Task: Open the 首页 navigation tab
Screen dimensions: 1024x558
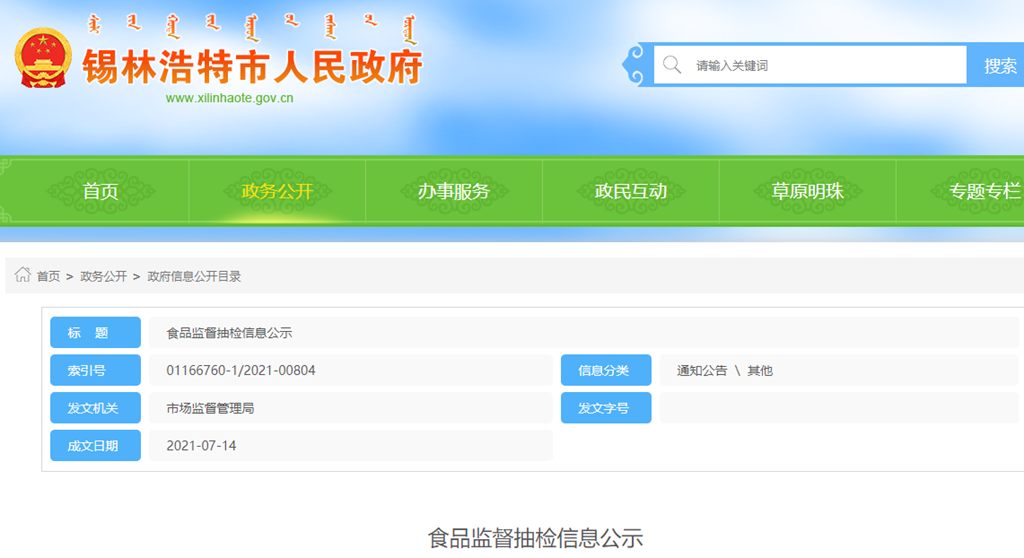Action: click(100, 191)
